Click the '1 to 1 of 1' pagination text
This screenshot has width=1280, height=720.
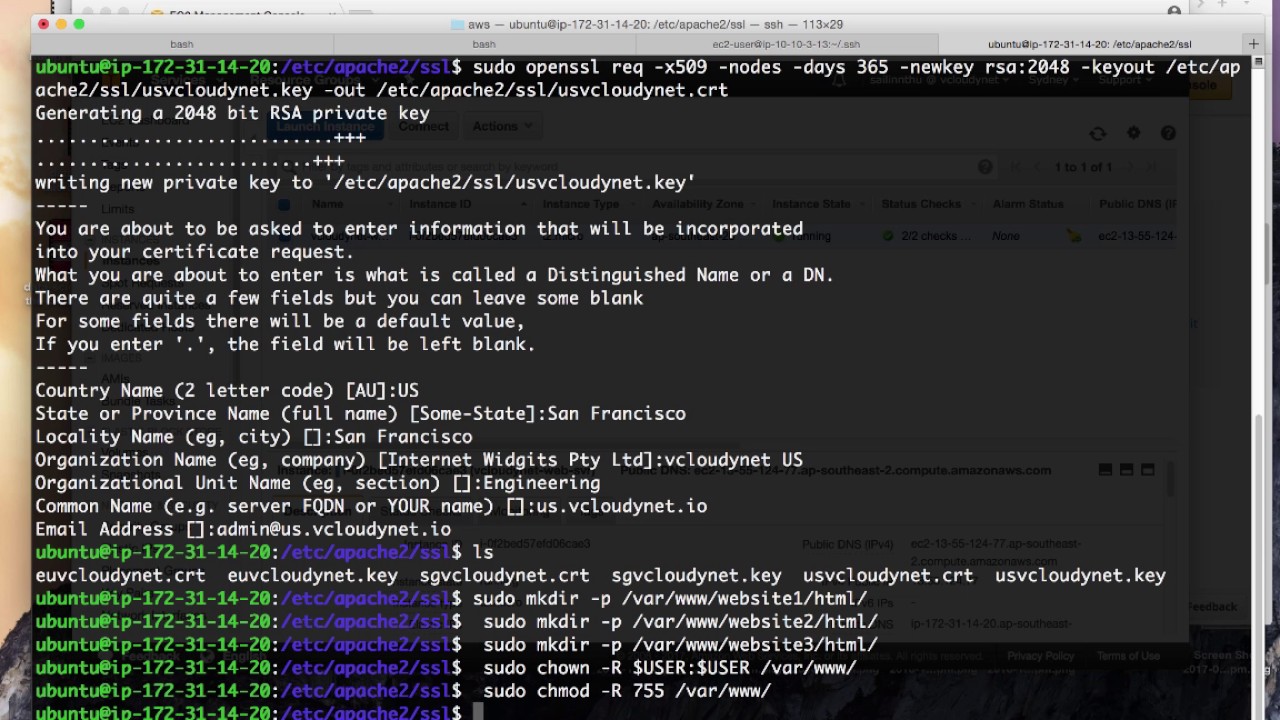(x=1083, y=167)
